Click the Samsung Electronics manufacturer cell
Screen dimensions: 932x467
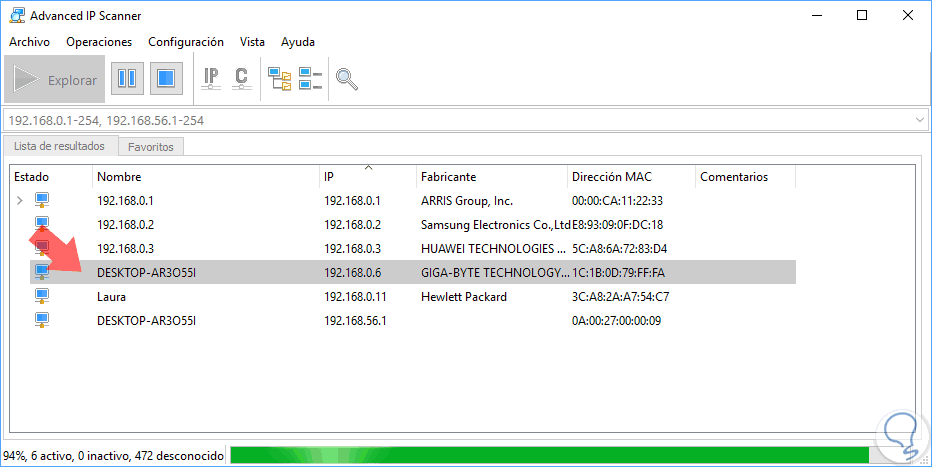(x=495, y=225)
